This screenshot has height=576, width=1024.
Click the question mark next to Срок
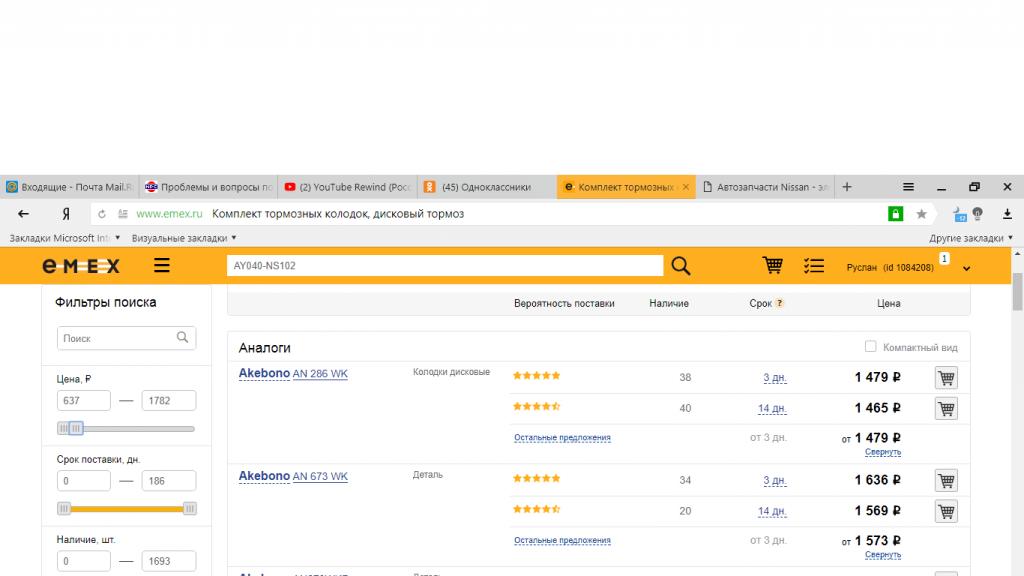pyautogui.click(x=779, y=303)
